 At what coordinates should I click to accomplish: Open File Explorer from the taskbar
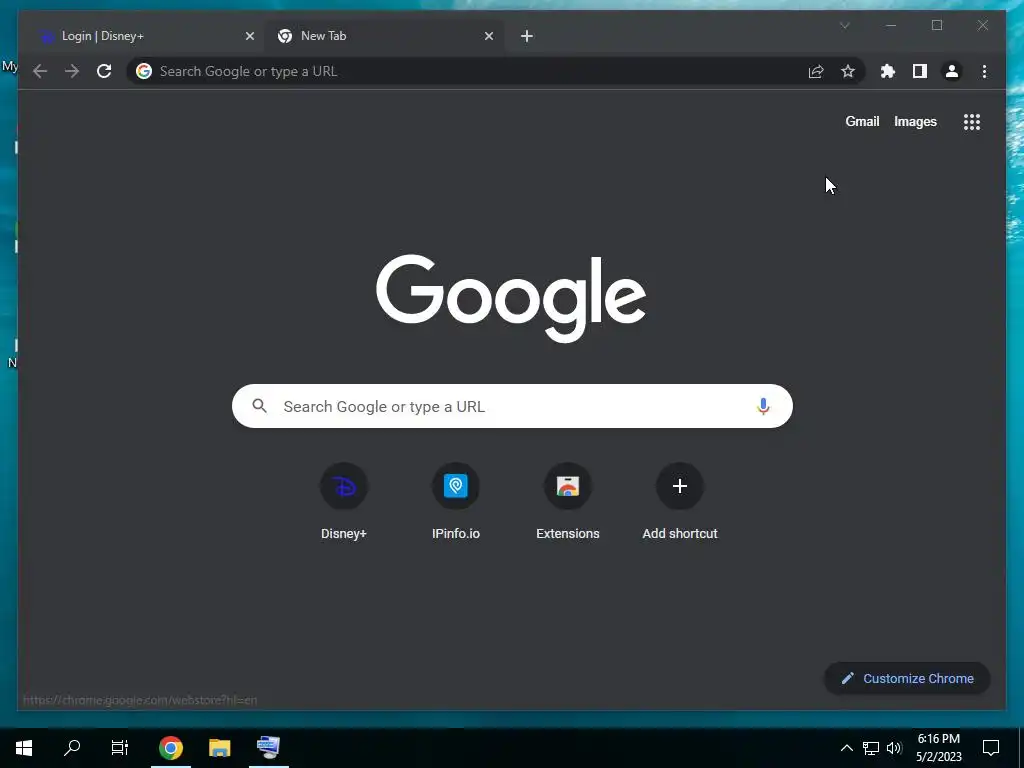click(x=219, y=748)
